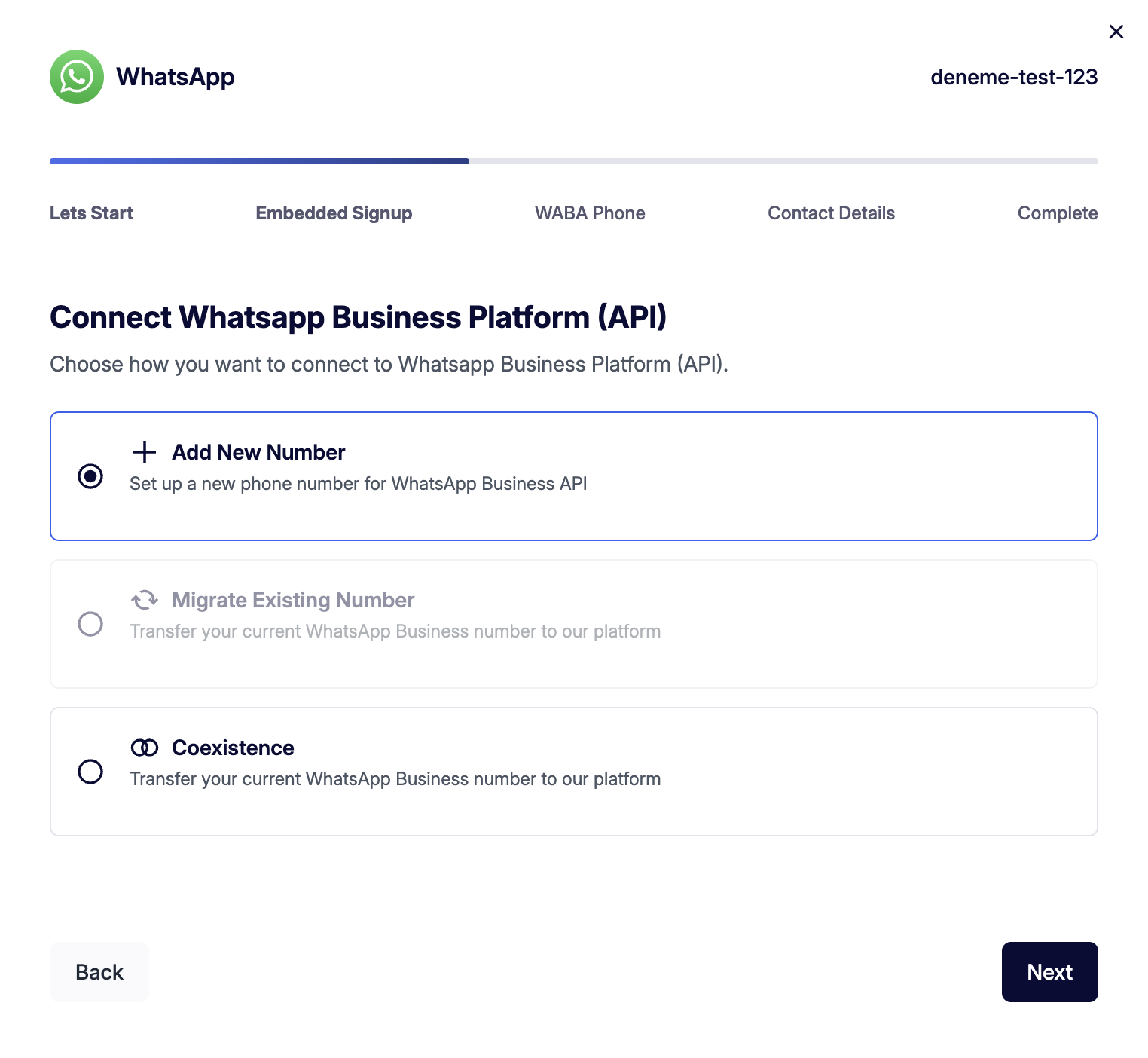Open the Contact Details step
Image resolution: width=1148 pixels, height=1058 pixels.
[x=831, y=213]
